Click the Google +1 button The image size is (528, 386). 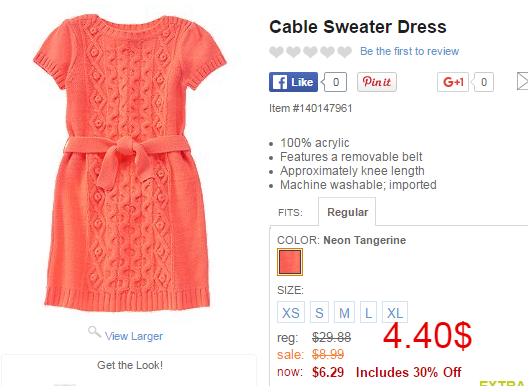point(453,82)
